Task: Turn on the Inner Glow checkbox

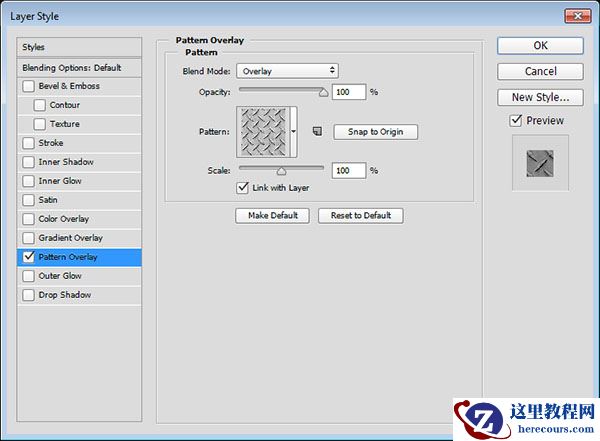Action: (x=28, y=181)
